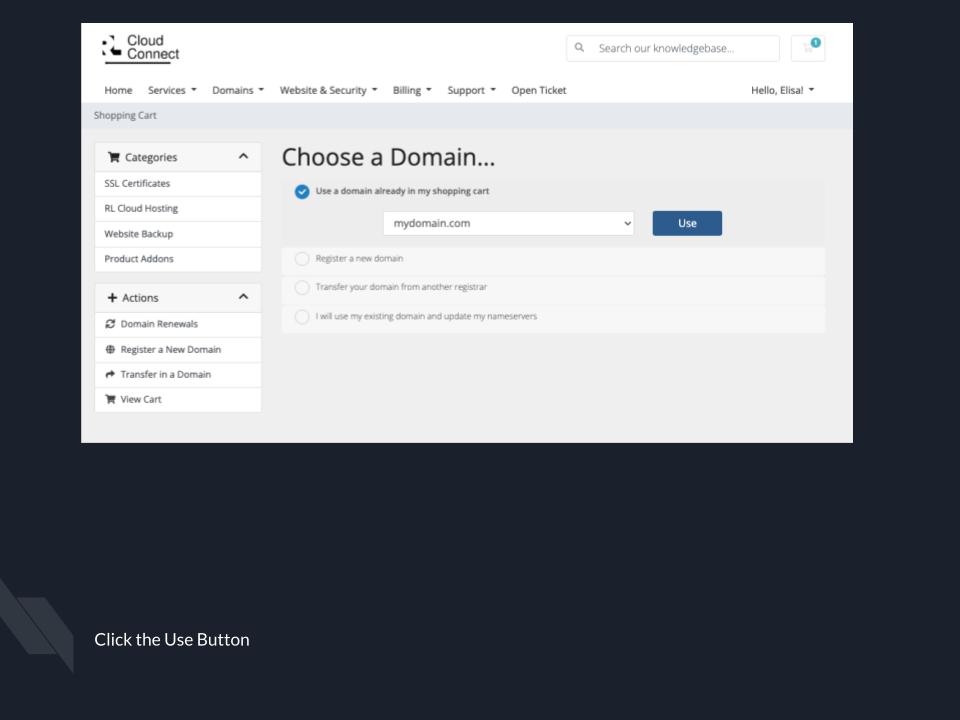This screenshot has width=960, height=720.
Task: Open the Support menu
Action: (x=471, y=90)
